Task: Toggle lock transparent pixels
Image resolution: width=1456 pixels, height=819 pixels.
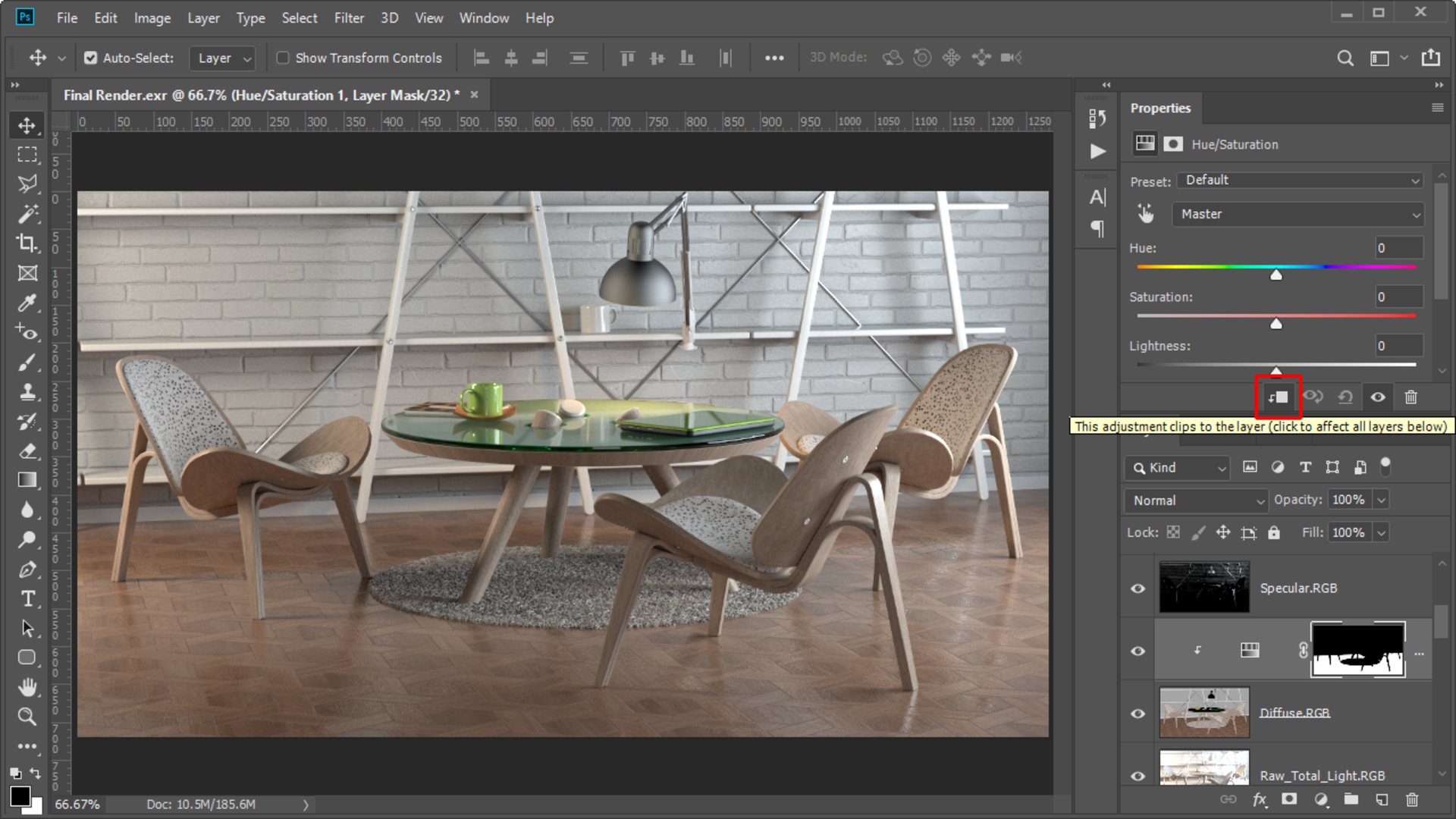Action: pyautogui.click(x=1173, y=532)
